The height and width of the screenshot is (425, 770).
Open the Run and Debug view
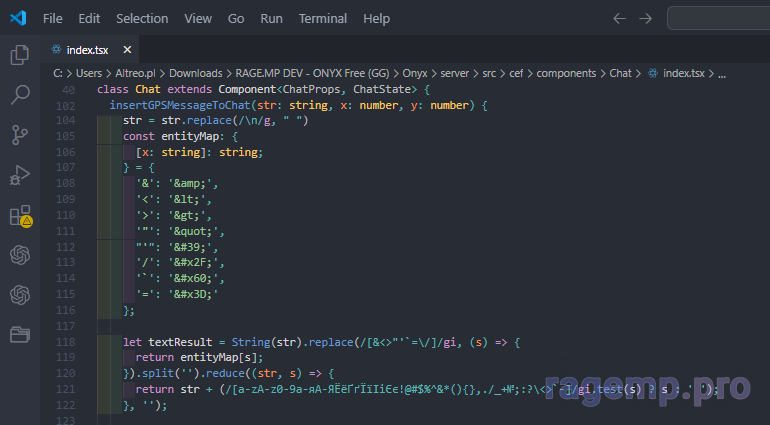pyautogui.click(x=20, y=175)
